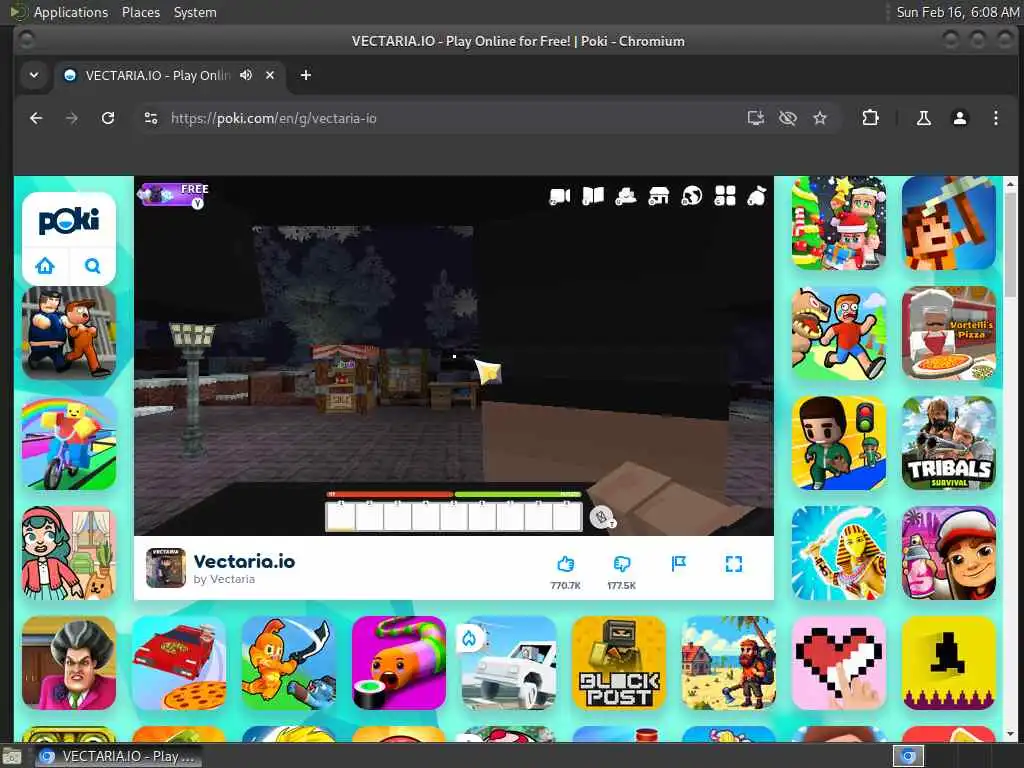Select the VECTARIA.IO taskbar window button

click(118, 756)
